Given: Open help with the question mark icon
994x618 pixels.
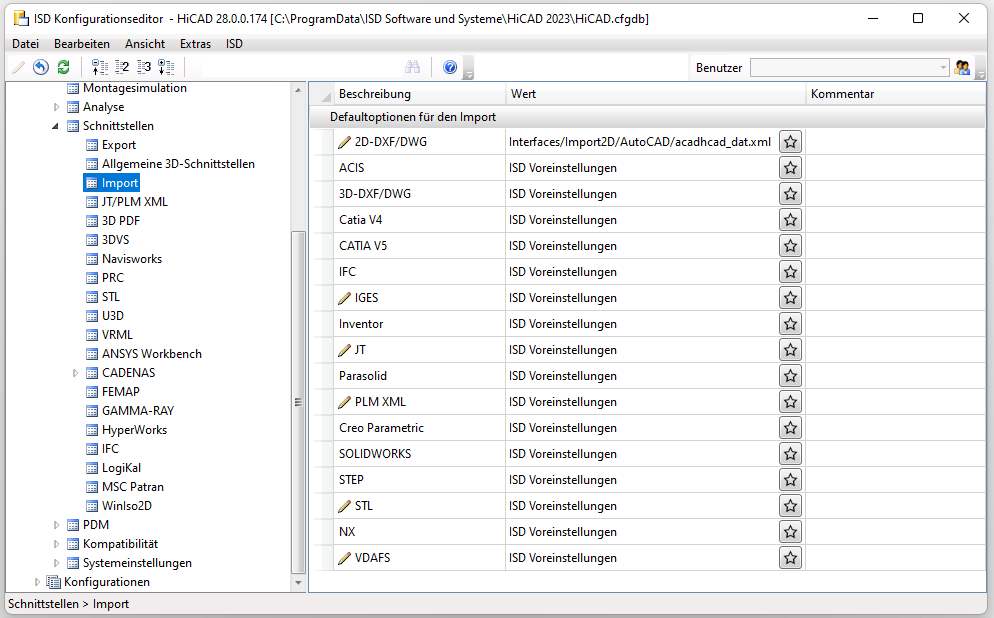Looking at the screenshot, I should pos(450,67).
